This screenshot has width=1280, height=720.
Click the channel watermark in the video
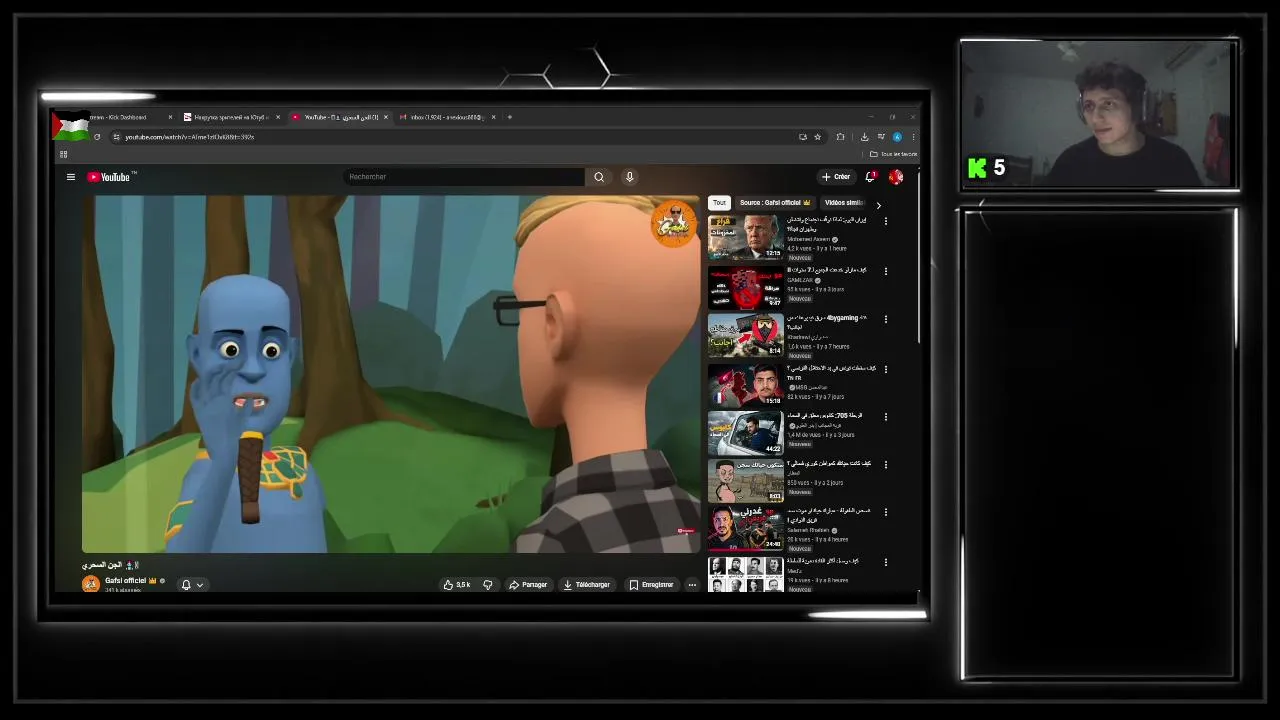tap(673, 224)
